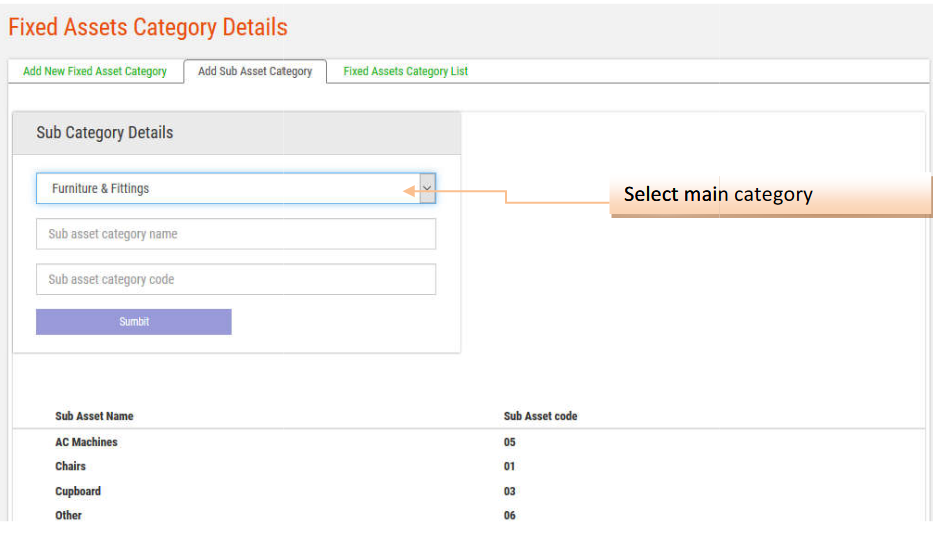
Task: Select the Other sub asset entry
Action: click(69, 515)
